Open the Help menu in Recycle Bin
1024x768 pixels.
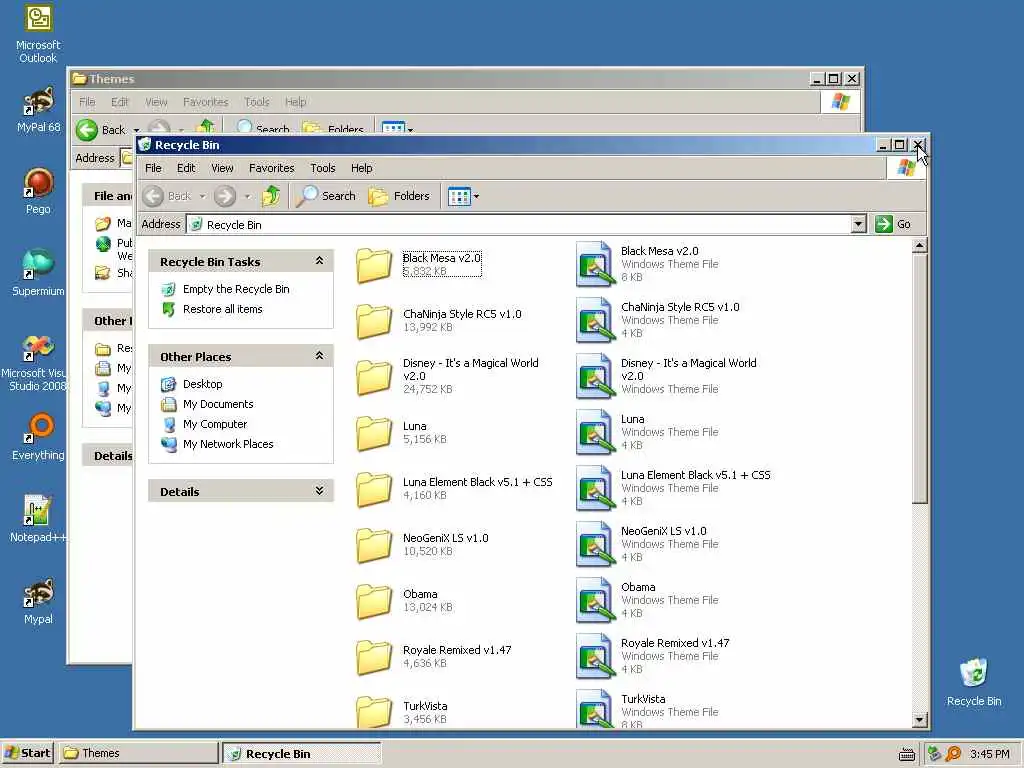[361, 168]
